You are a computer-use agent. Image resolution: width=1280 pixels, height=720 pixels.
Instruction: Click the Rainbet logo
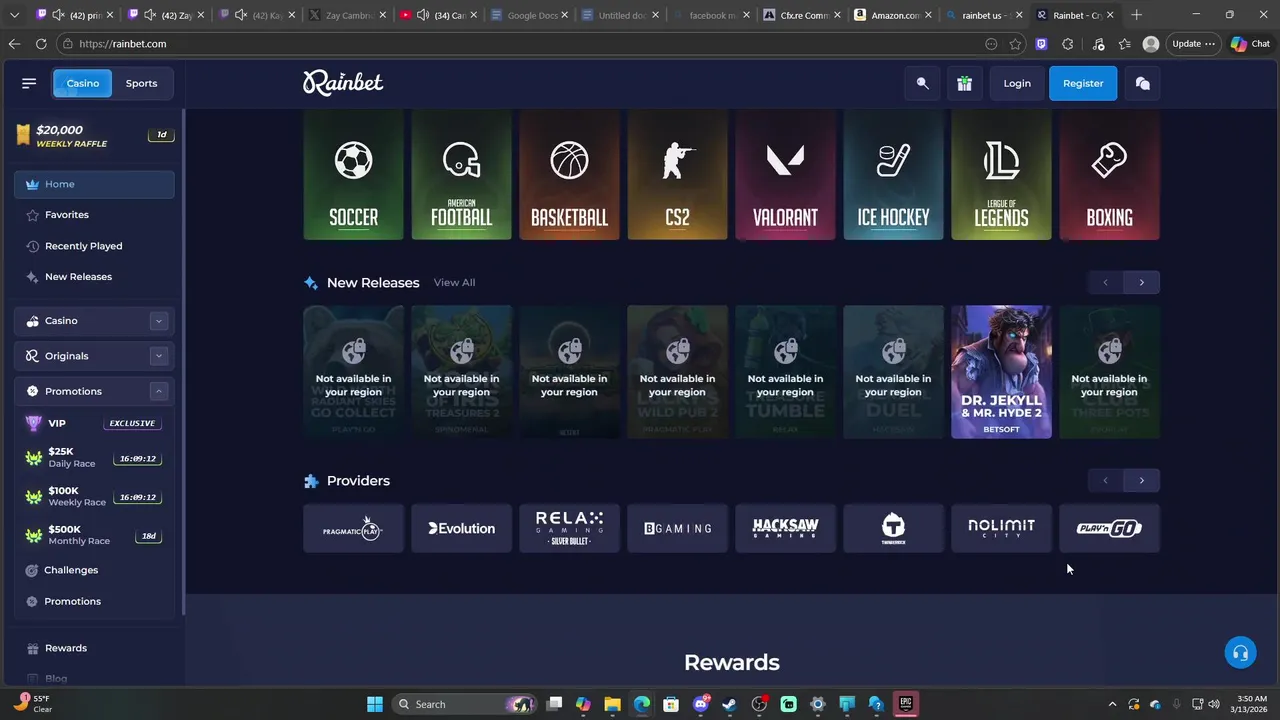(x=343, y=83)
